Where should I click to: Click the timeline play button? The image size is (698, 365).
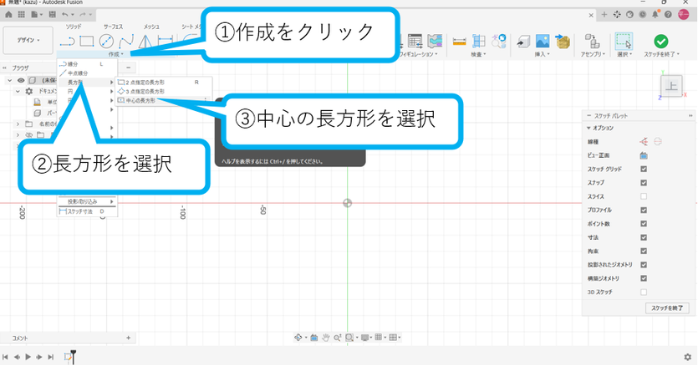pyautogui.click(x=28, y=357)
